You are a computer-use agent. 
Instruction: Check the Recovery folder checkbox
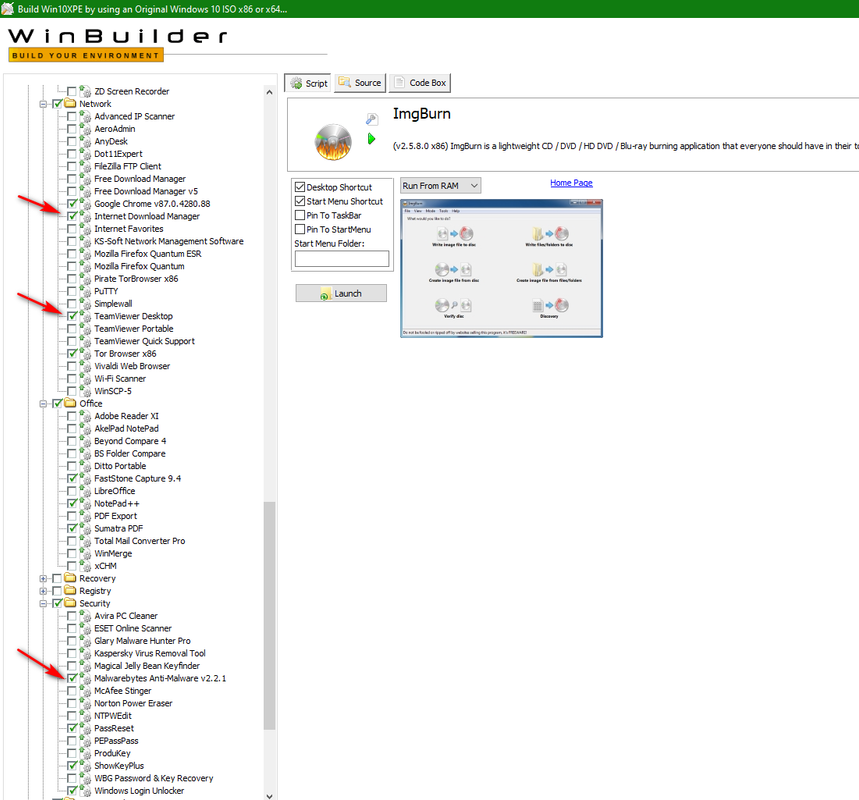pyautogui.click(x=57, y=579)
